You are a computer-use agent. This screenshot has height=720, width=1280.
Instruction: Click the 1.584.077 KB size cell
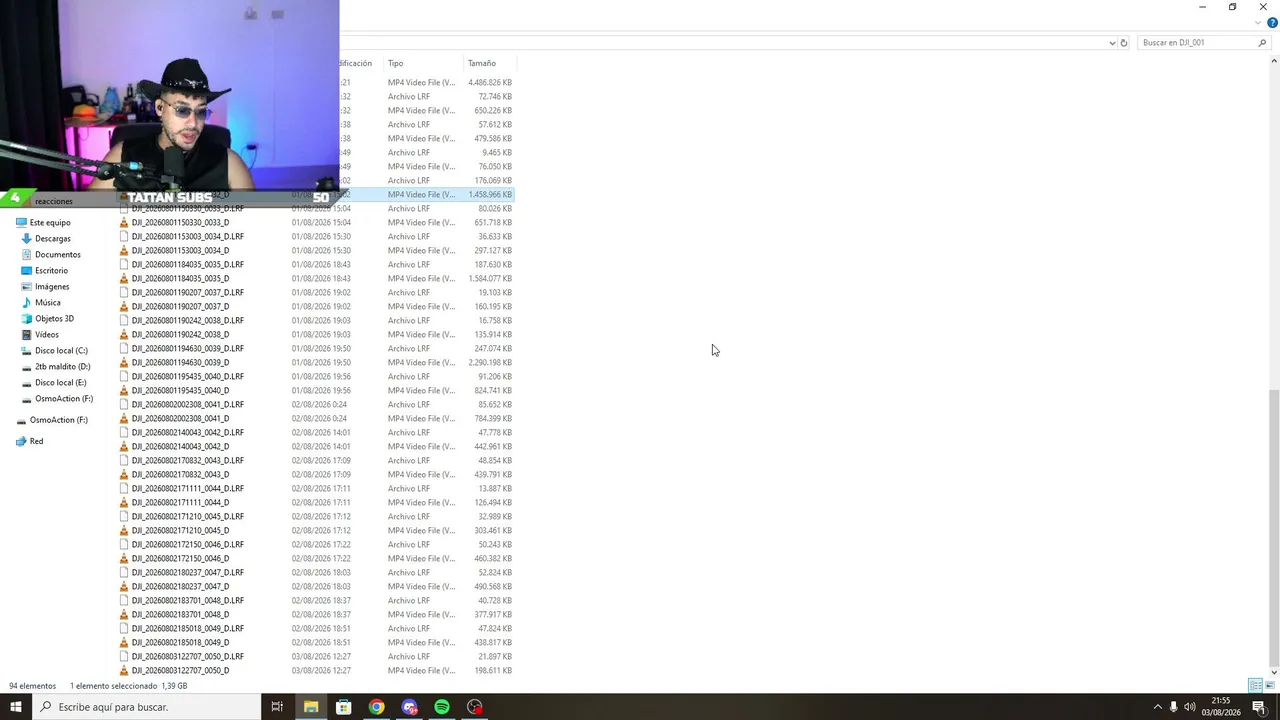coord(490,279)
